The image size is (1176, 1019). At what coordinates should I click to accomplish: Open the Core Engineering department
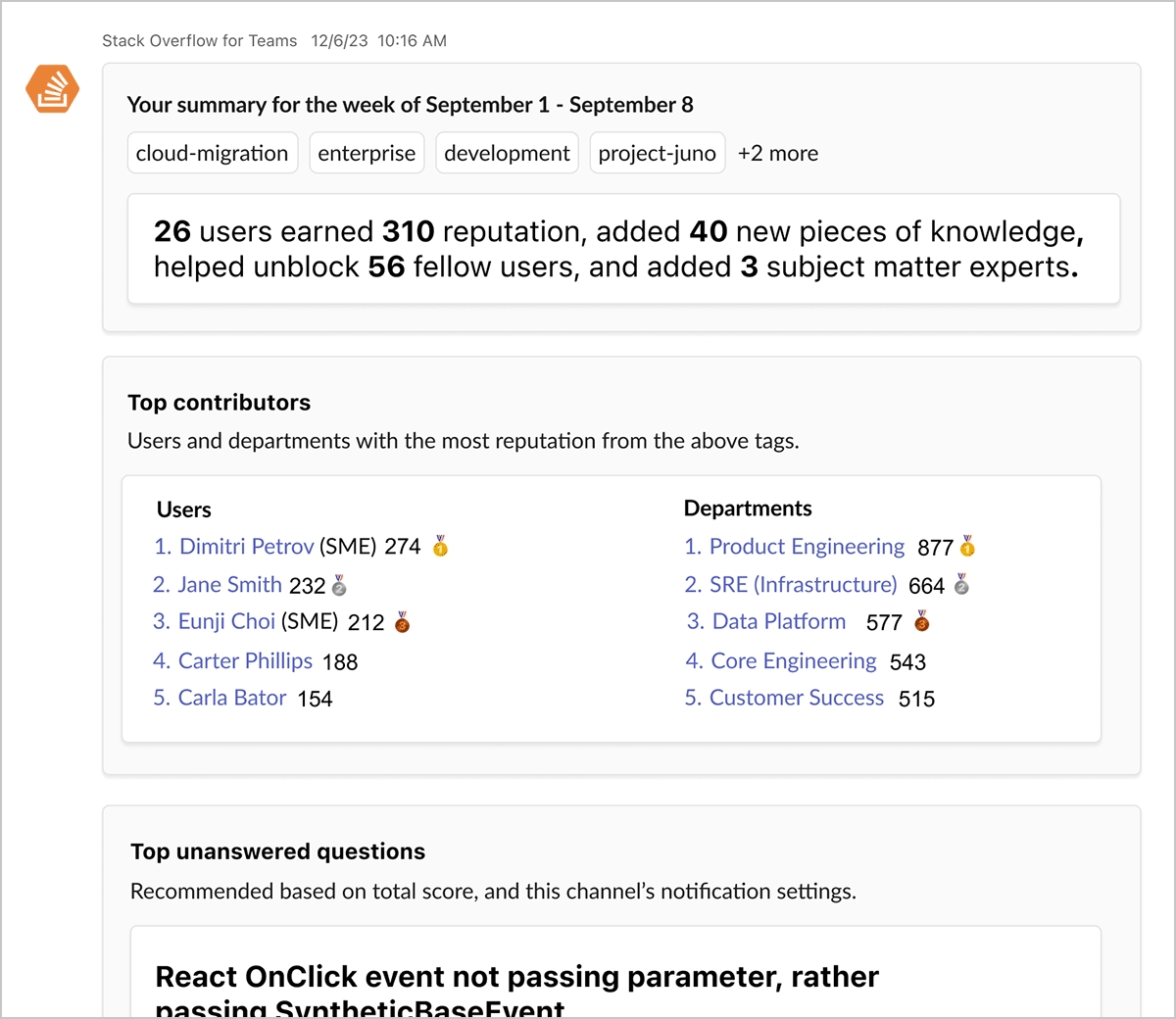click(x=793, y=661)
